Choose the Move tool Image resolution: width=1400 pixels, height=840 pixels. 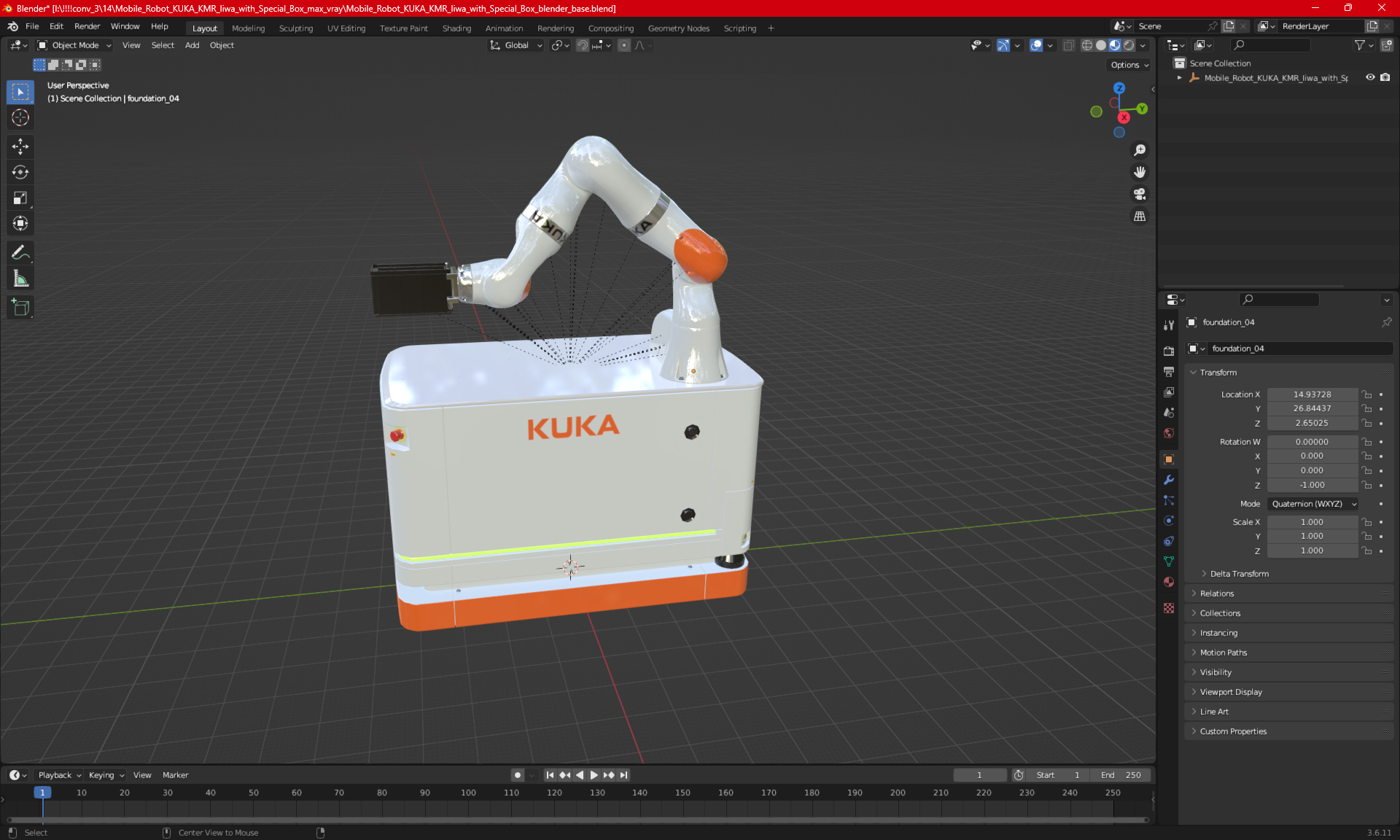(20, 147)
